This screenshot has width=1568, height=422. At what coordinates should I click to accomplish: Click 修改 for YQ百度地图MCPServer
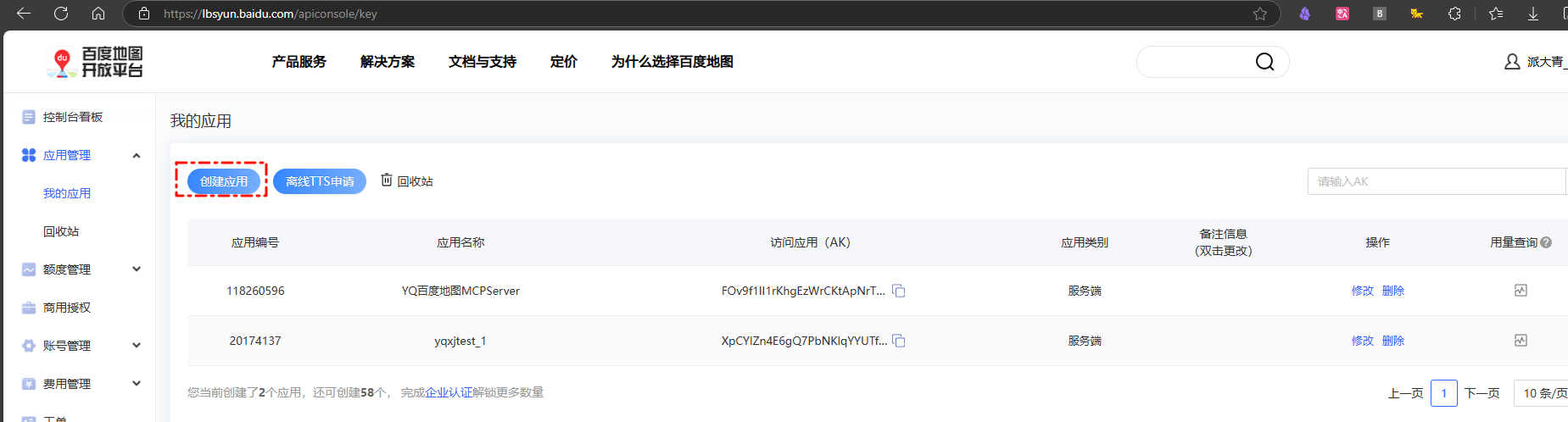tap(1363, 291)
